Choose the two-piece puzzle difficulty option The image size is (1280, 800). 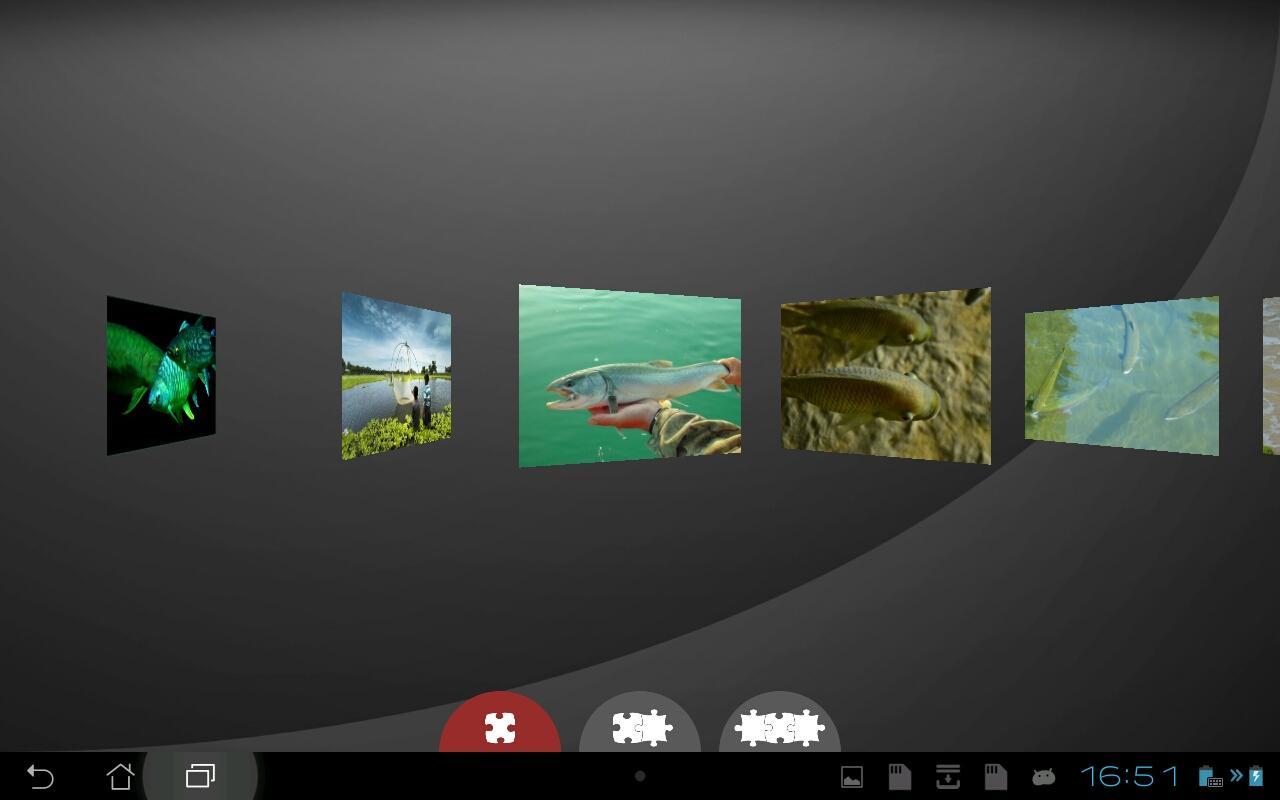click(640, 727)
